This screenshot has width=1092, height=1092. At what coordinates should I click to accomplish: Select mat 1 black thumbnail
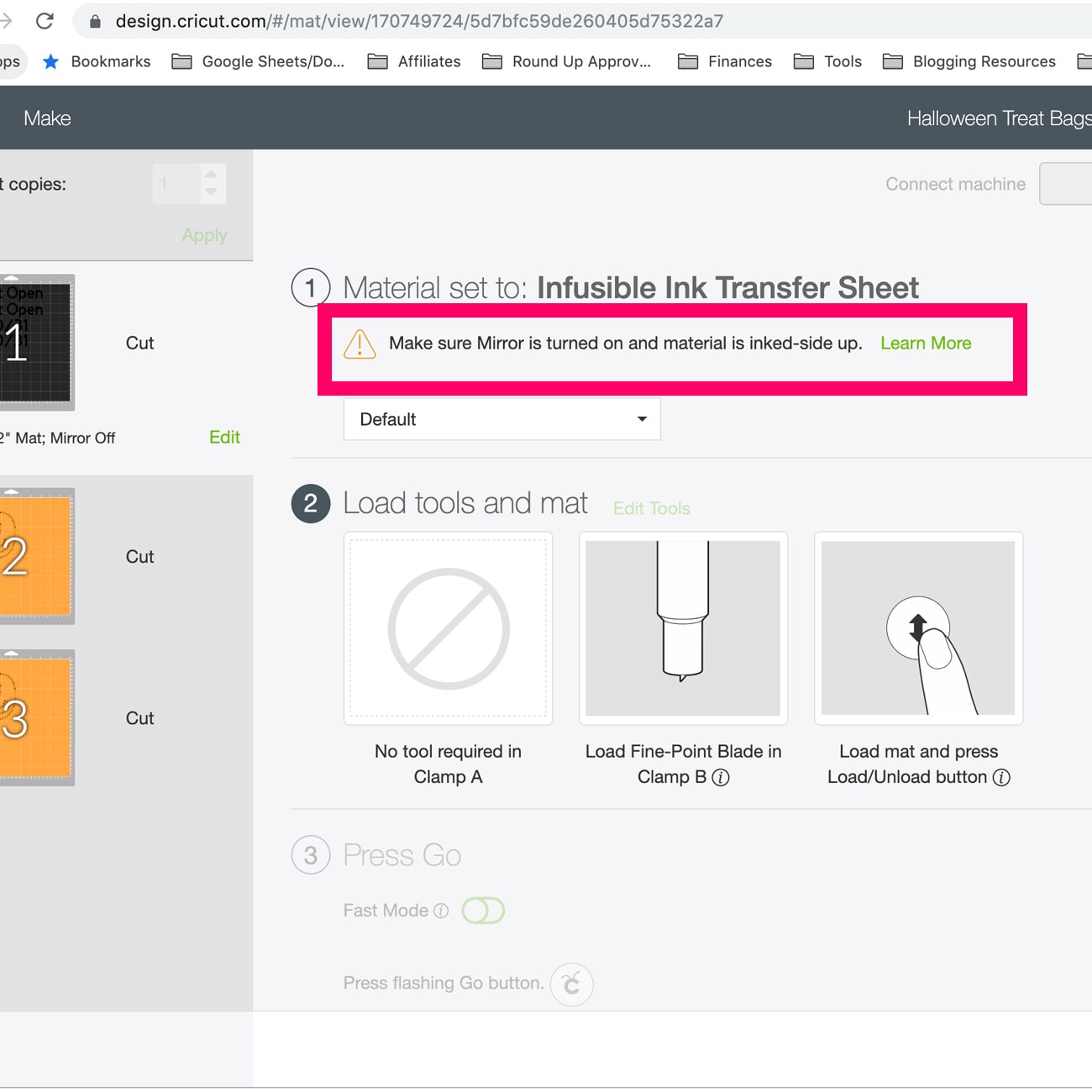click(36, 342)
